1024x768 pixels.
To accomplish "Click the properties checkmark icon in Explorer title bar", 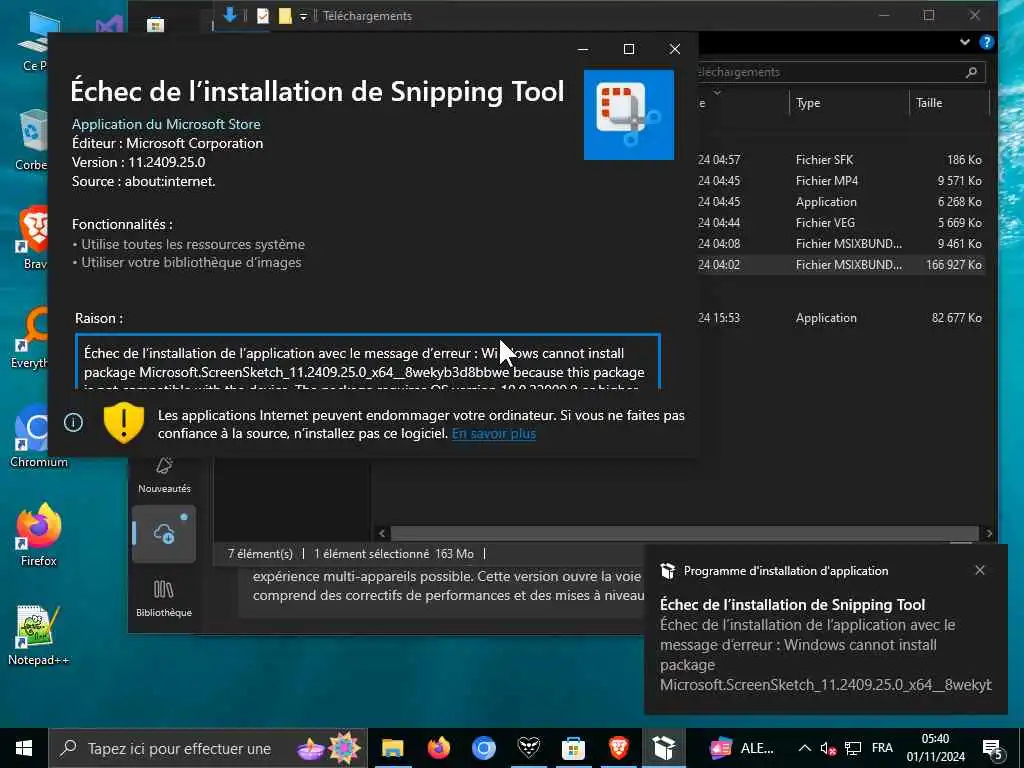I will click(263, 16).
